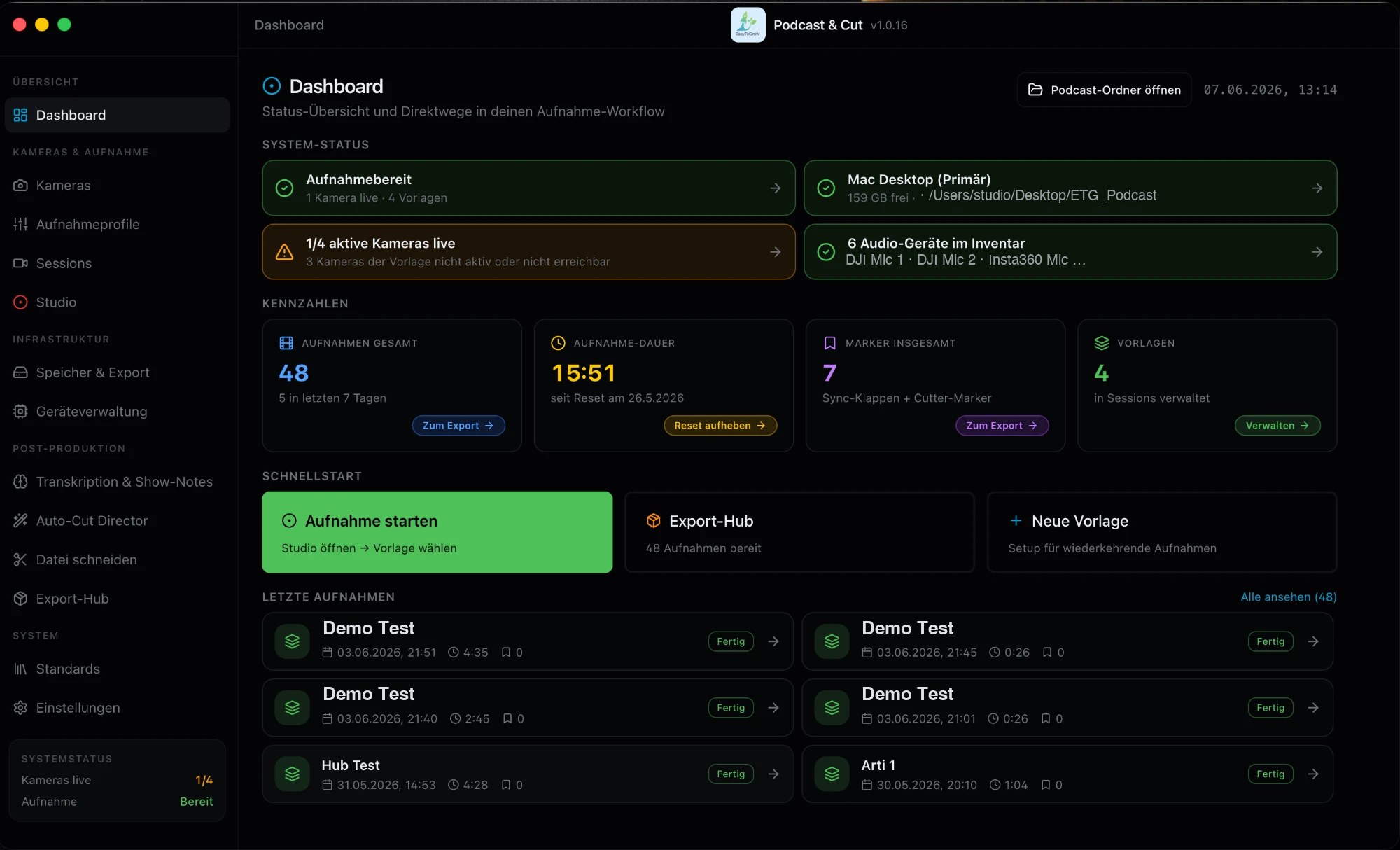Open the Demo Test 21:51 recording arrow
The width and height of the screenshot is (1400, 850).
pyautogui.click(x=773, y=641)
